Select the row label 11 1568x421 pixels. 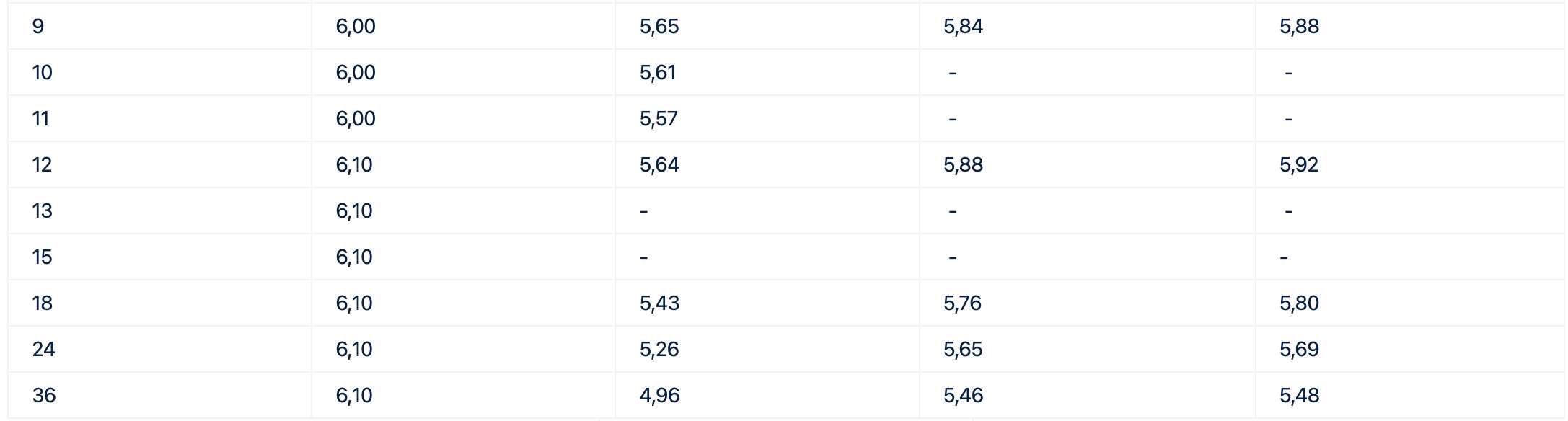pyautogui.click(x=40, y=119)
